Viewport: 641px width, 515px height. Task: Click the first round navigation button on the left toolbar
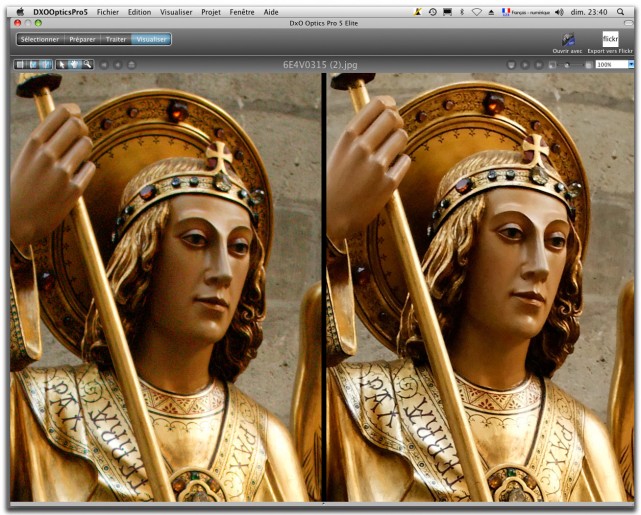[x=104, y=65]
